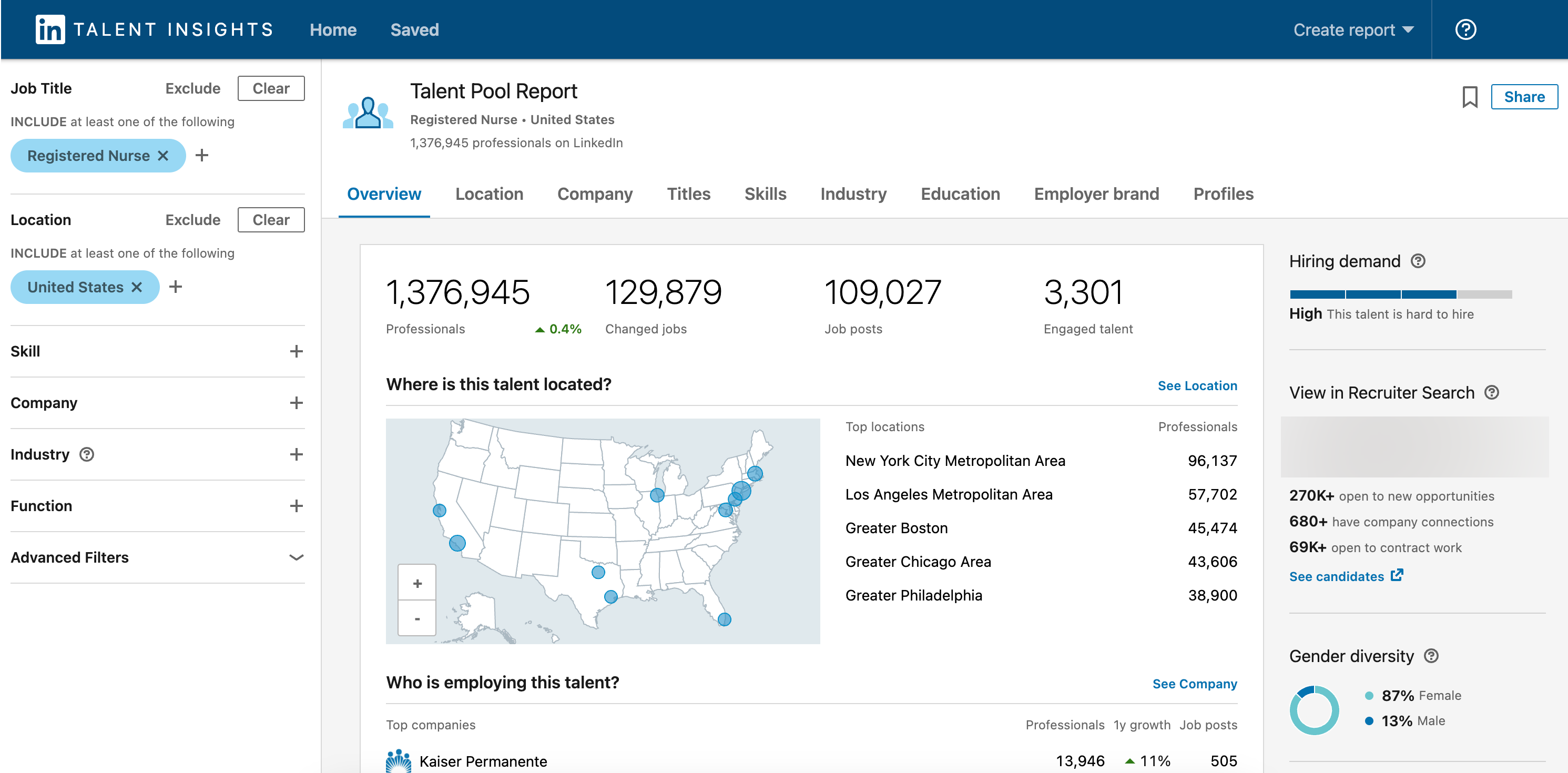
Task: Click the 109,027 Job posts stat
Action: pos(883,306)
